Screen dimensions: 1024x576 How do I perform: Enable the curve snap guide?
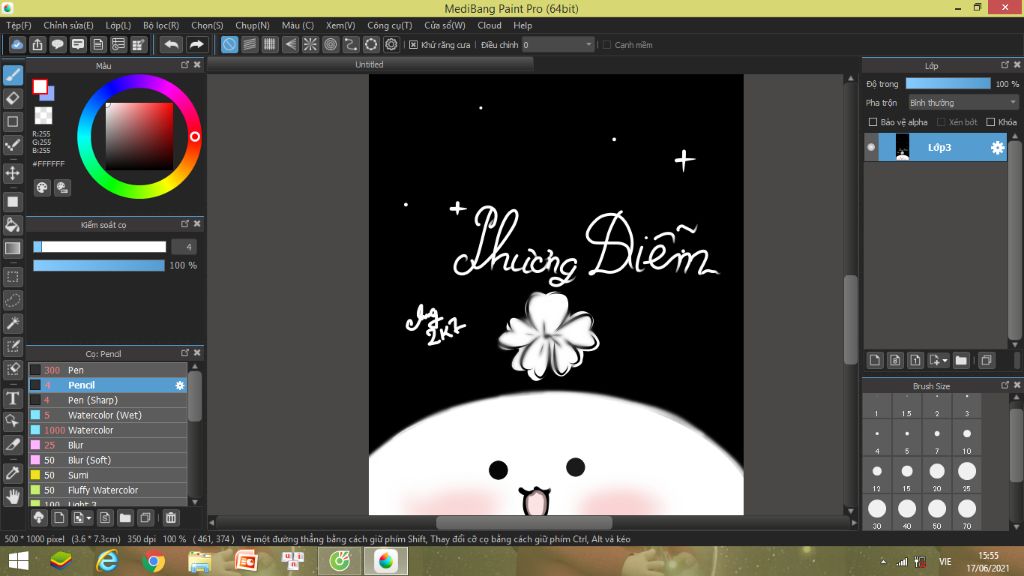pos(351,44)
